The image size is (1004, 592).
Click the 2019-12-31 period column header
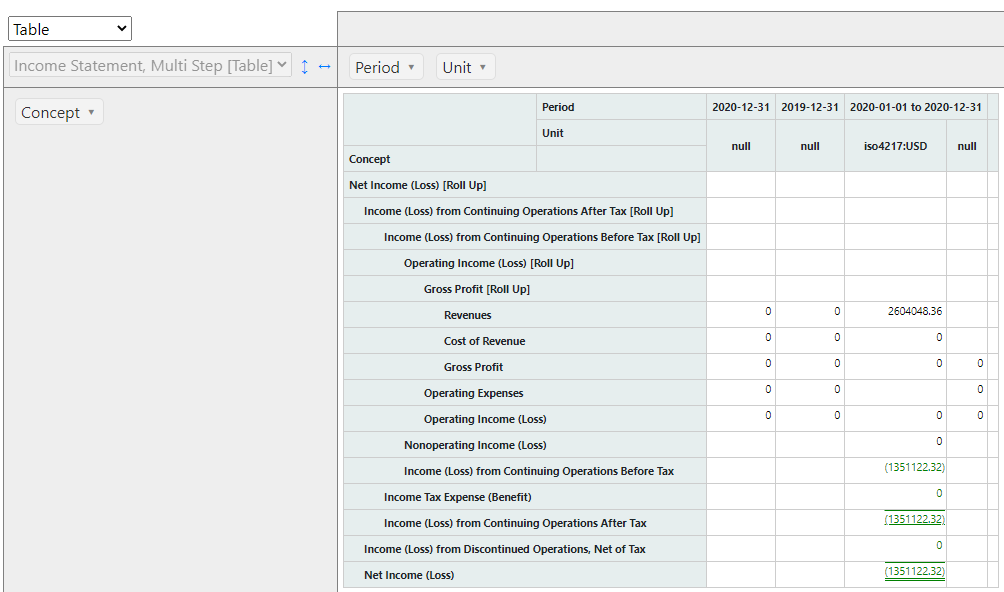[x=809, y=107]
